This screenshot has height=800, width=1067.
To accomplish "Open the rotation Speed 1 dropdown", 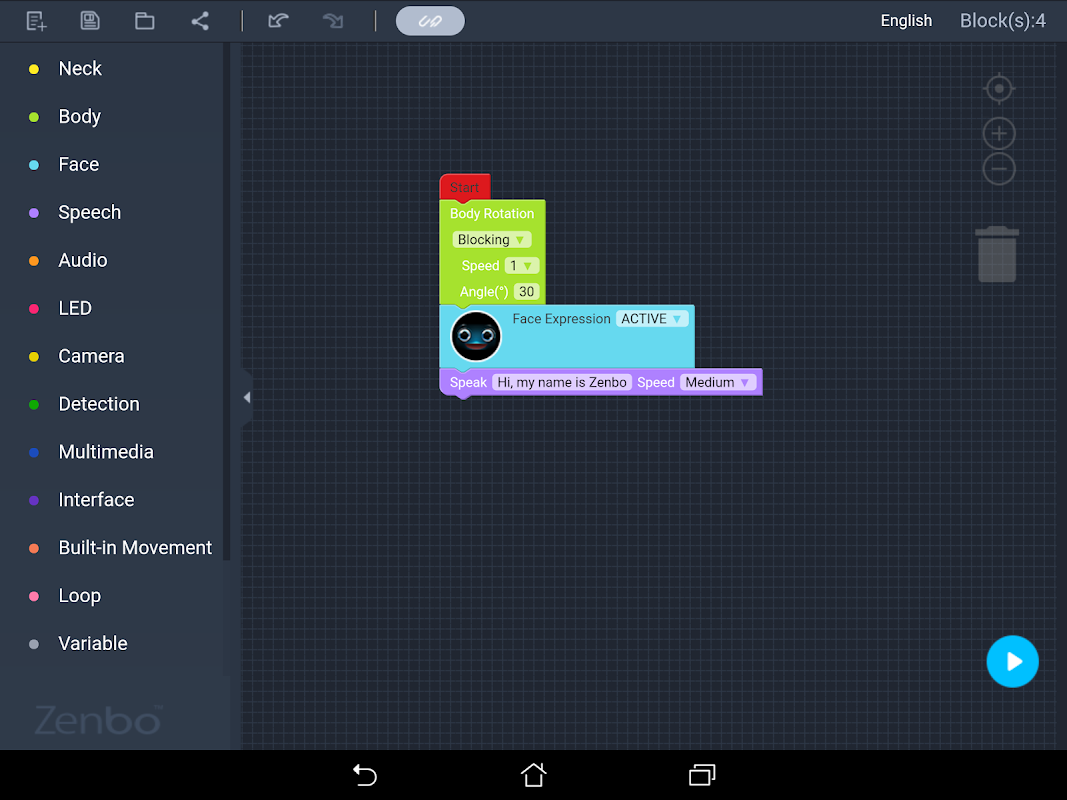I will (x=521, y=266).
